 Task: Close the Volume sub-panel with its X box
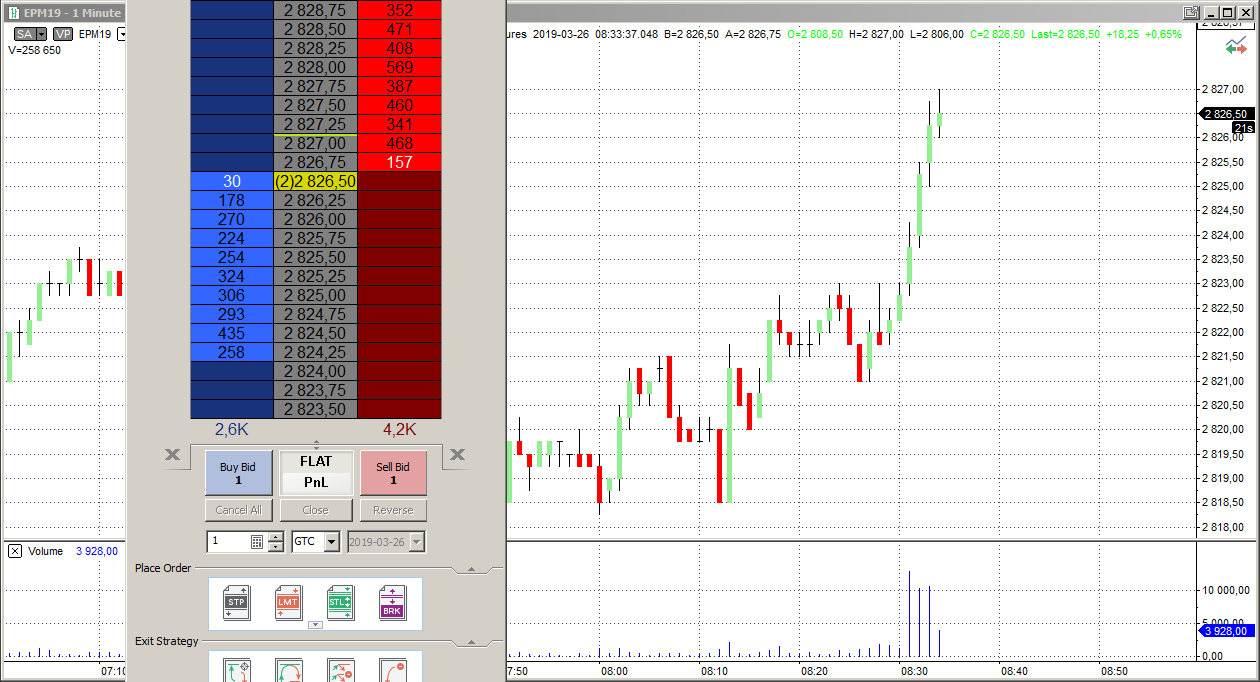[x=15, y=551]
